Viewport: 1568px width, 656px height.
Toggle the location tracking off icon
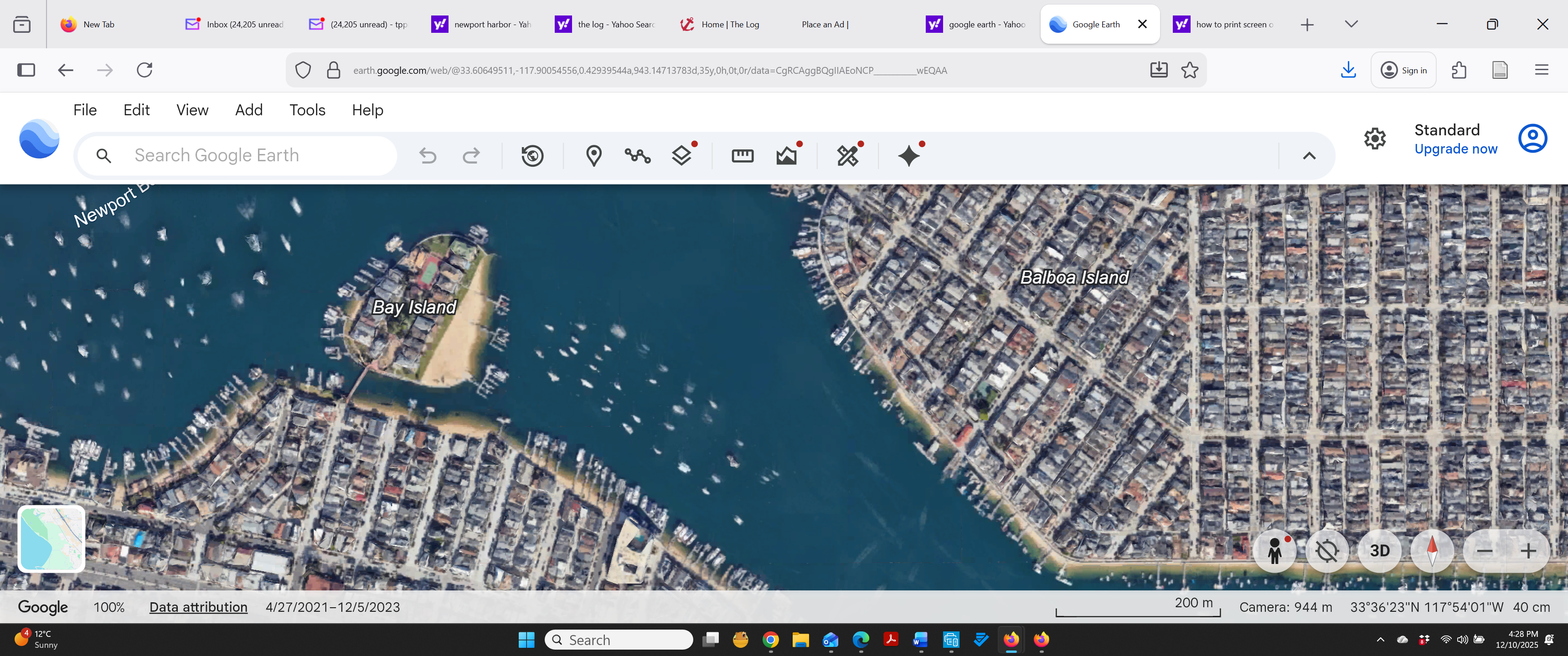(1326, 551)
